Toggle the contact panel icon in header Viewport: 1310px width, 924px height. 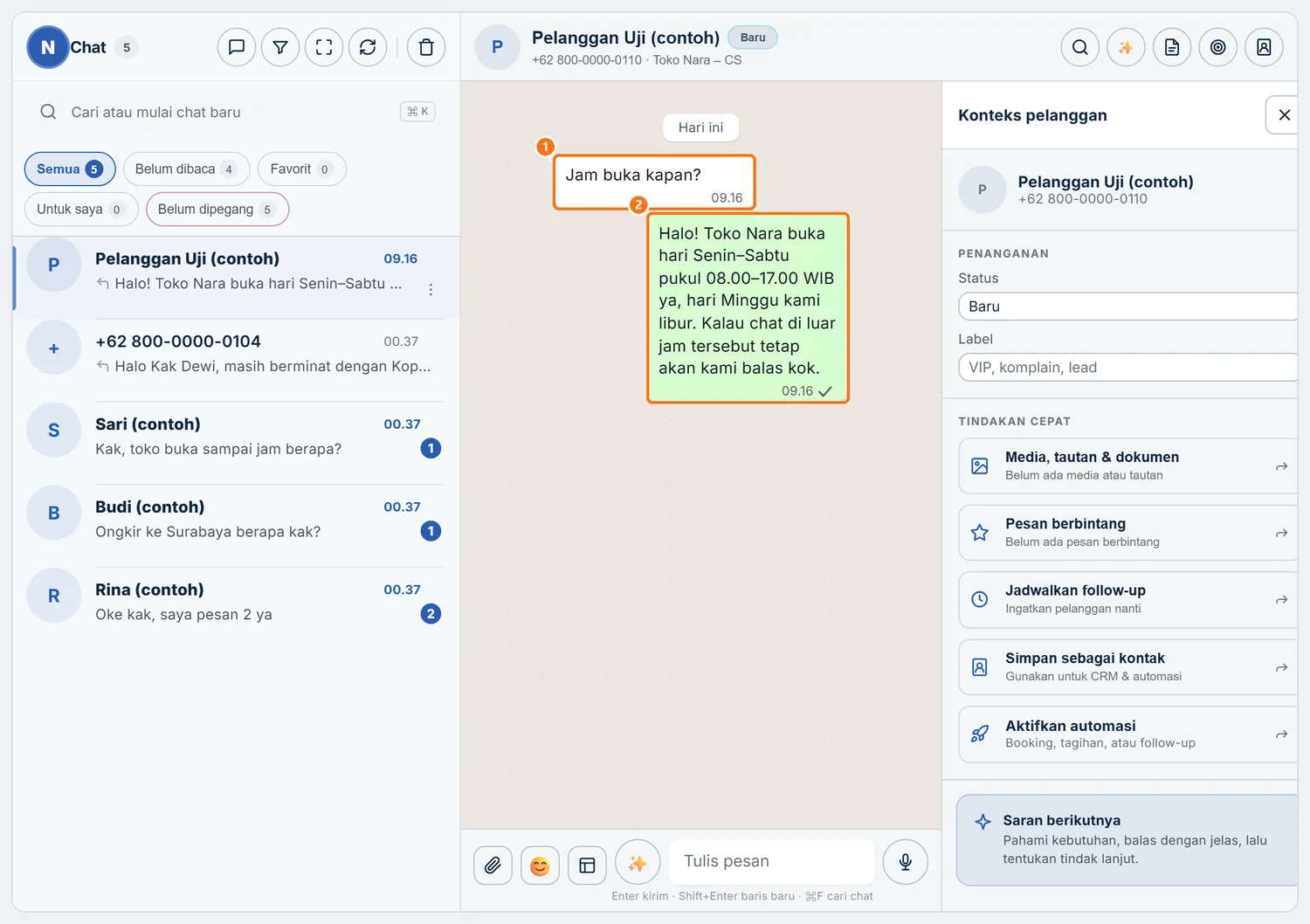(1264, 47)
